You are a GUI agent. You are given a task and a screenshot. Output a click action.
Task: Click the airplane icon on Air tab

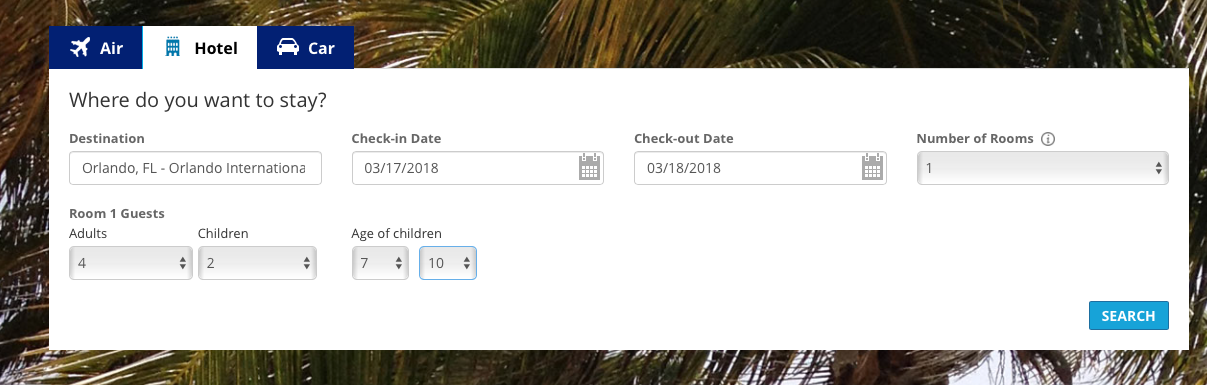click(81, 47)
